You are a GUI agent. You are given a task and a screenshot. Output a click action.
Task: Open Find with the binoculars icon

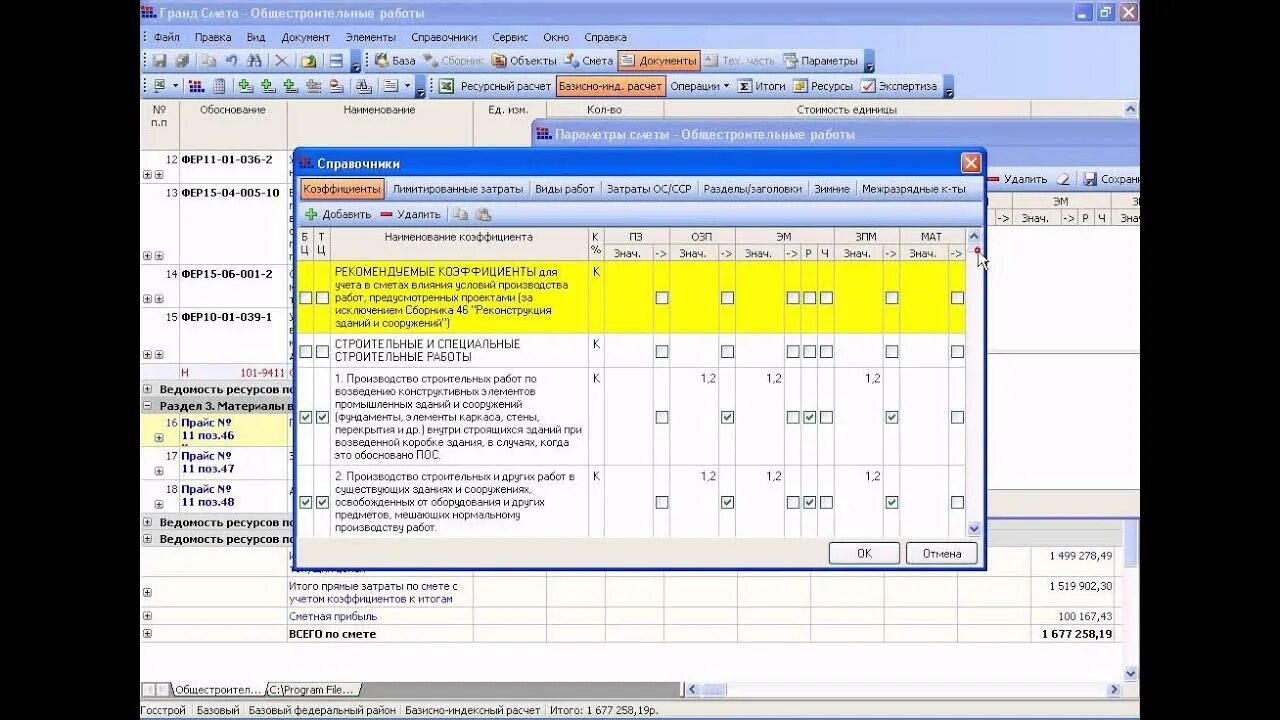pyautogui.click(x=254, y=61)
